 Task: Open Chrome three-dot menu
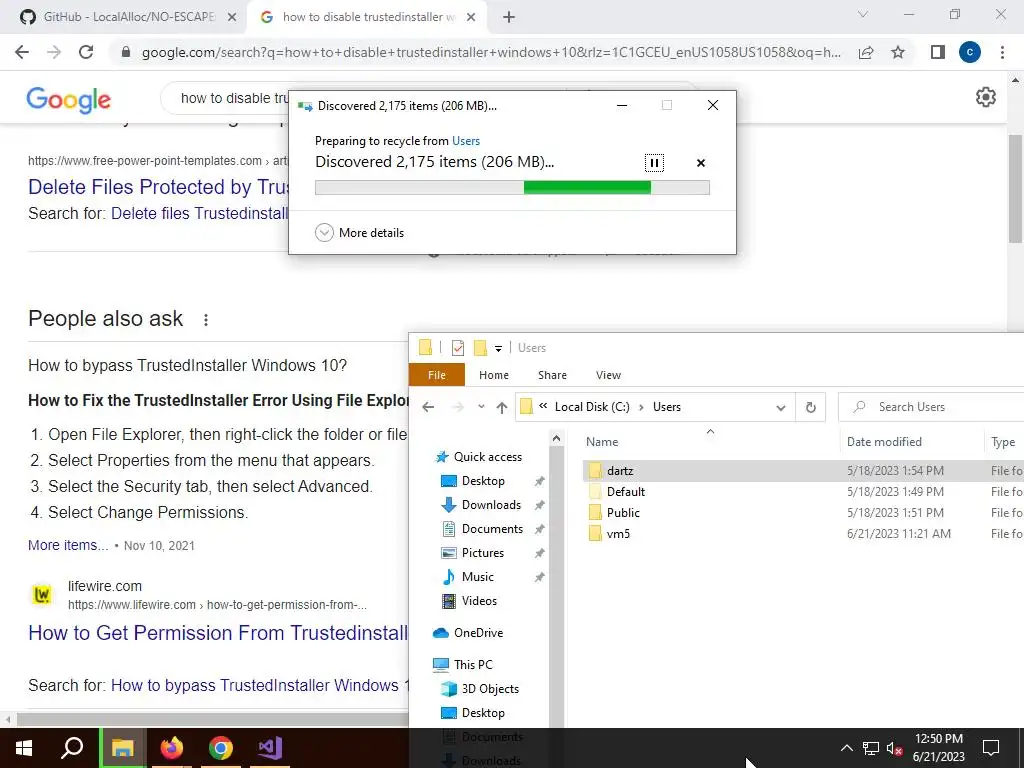click(1002, 52)
